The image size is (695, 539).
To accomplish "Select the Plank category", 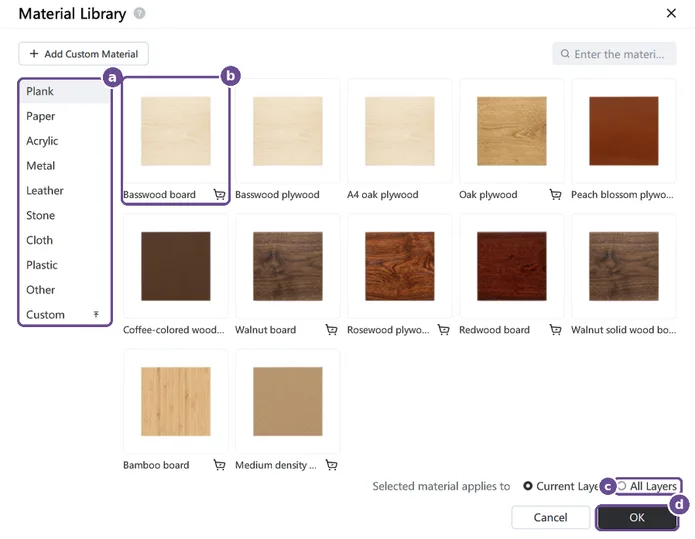I will click(65, 91).
